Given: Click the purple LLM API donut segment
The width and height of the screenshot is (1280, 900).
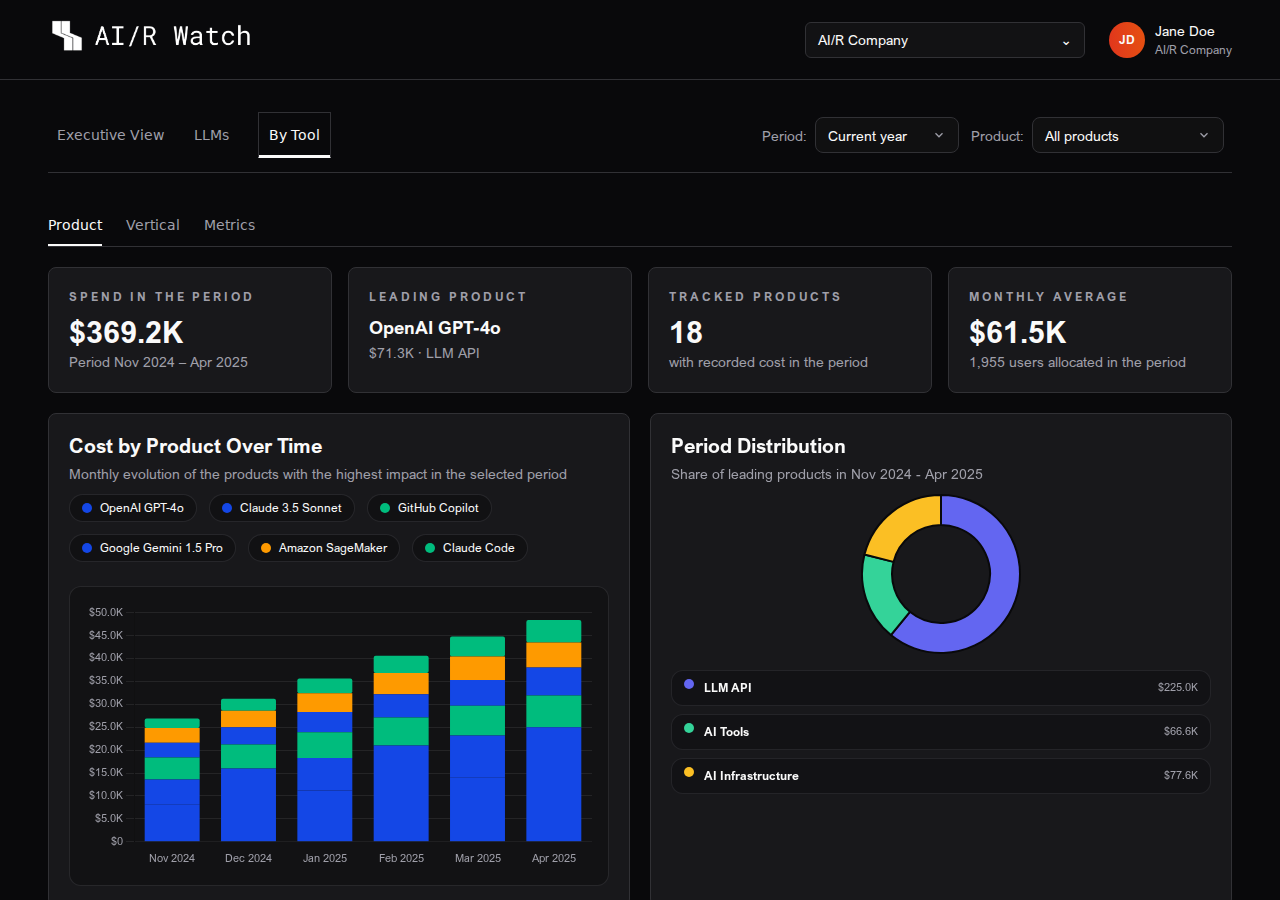Looking at the screenshot, I should [1002, 590].
